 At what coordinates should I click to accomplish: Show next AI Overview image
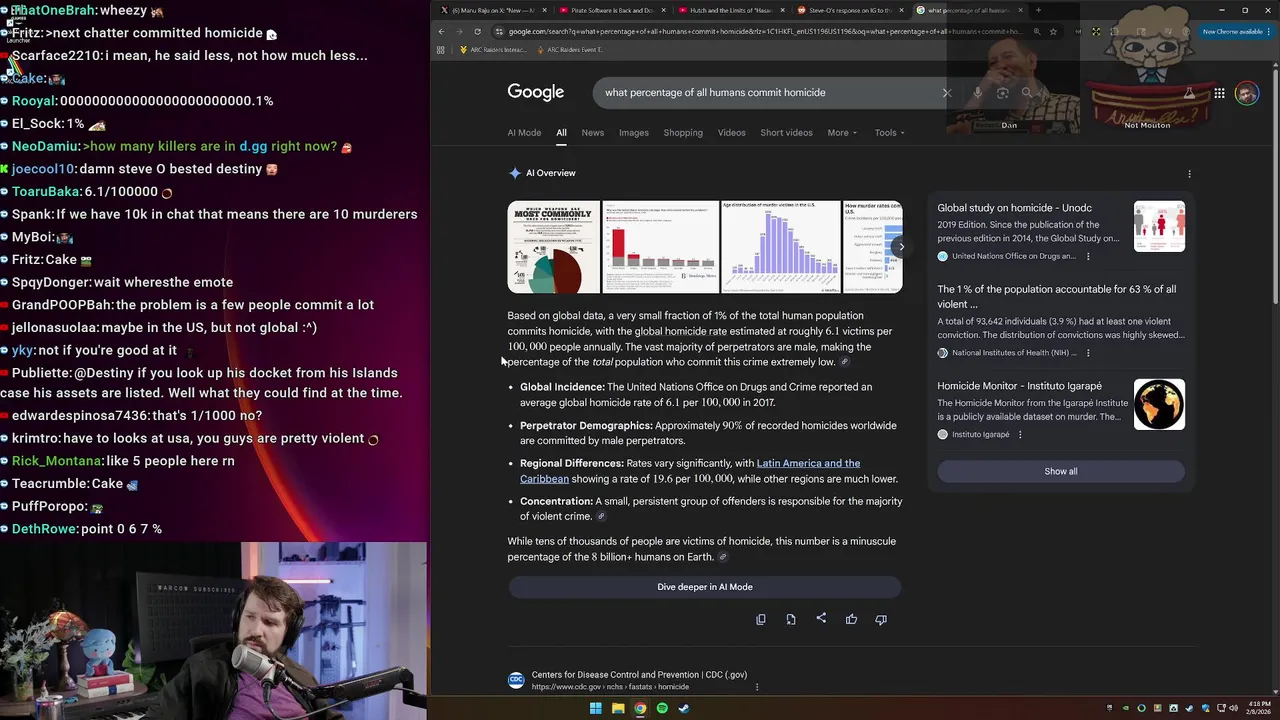coord(901,247)
